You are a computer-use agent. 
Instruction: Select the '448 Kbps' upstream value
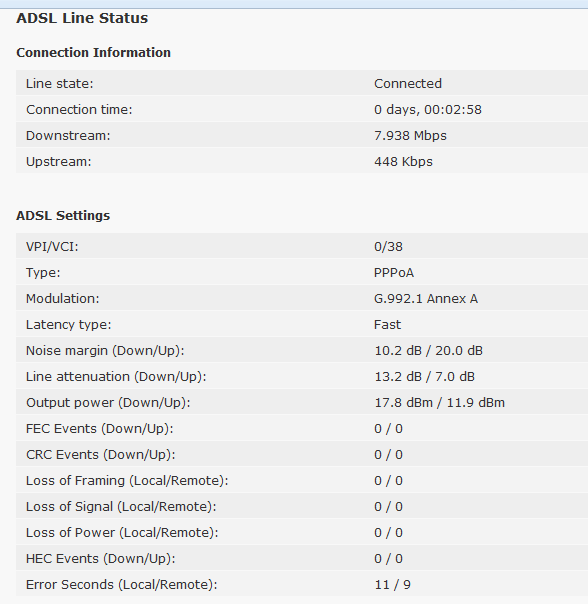403,162
